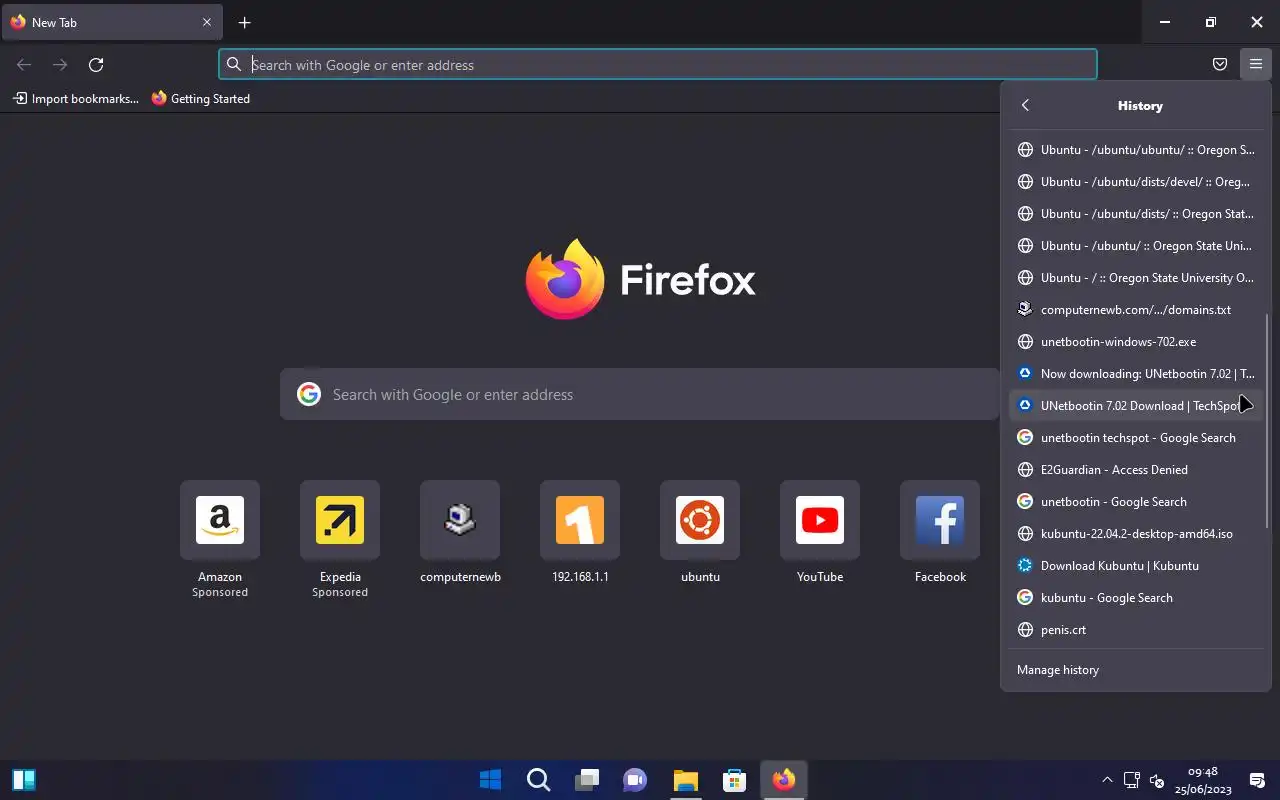Open Manage history
This screenshot has height=800, width=1280.
click(1136, 670)
